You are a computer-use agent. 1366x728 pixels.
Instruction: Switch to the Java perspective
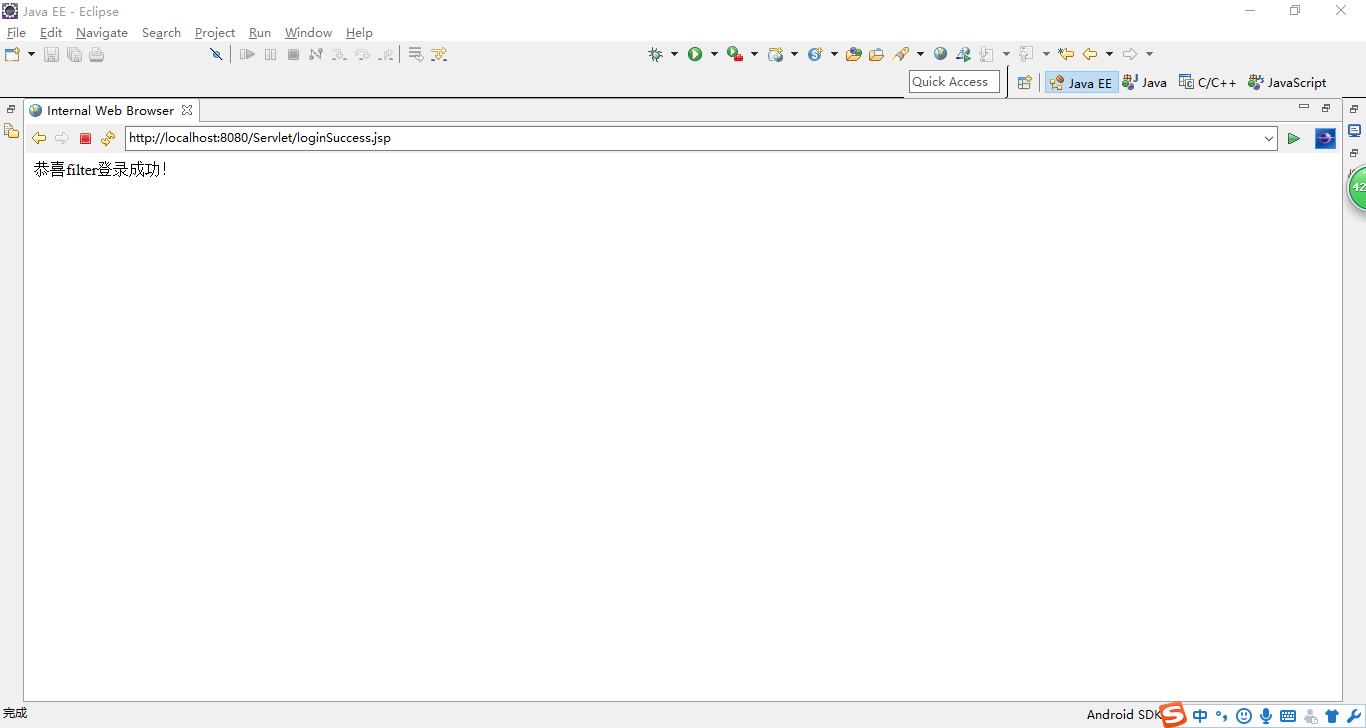click(1145, 83)
